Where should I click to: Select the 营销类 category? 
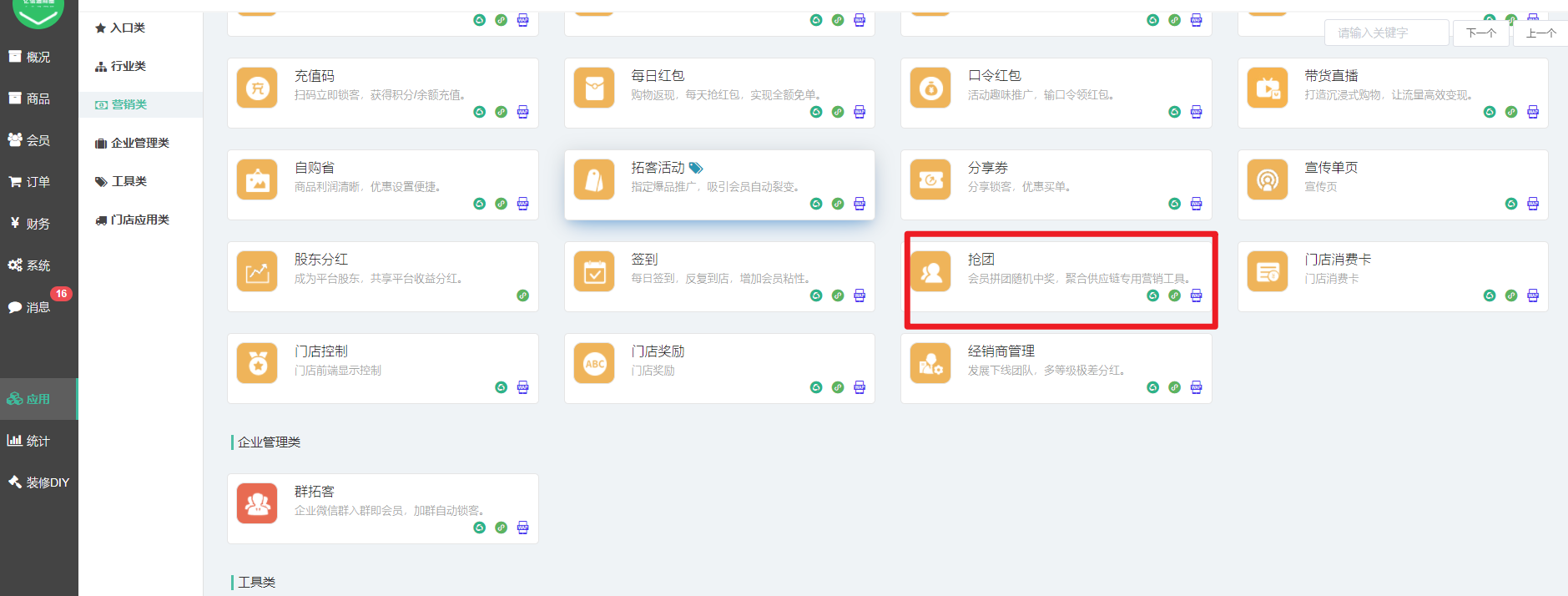140,104
